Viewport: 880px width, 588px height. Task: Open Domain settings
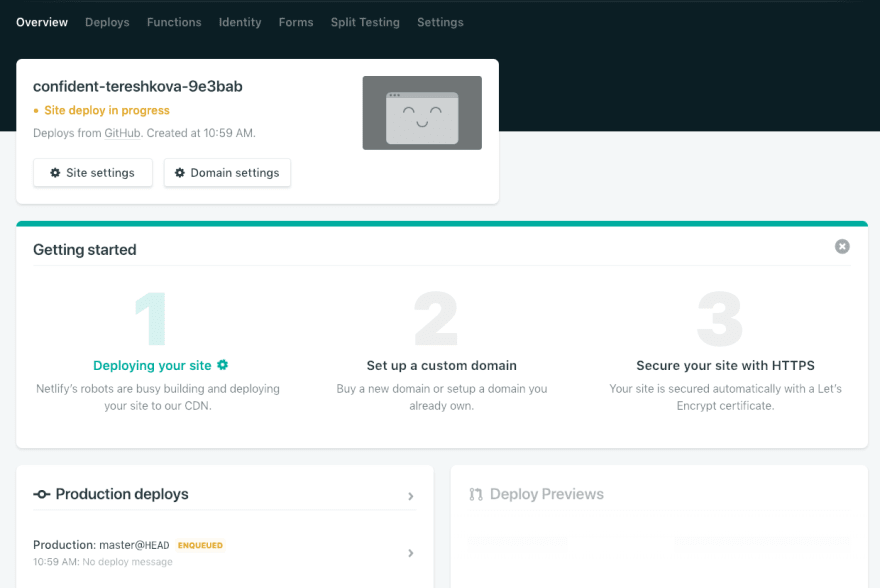227,173
